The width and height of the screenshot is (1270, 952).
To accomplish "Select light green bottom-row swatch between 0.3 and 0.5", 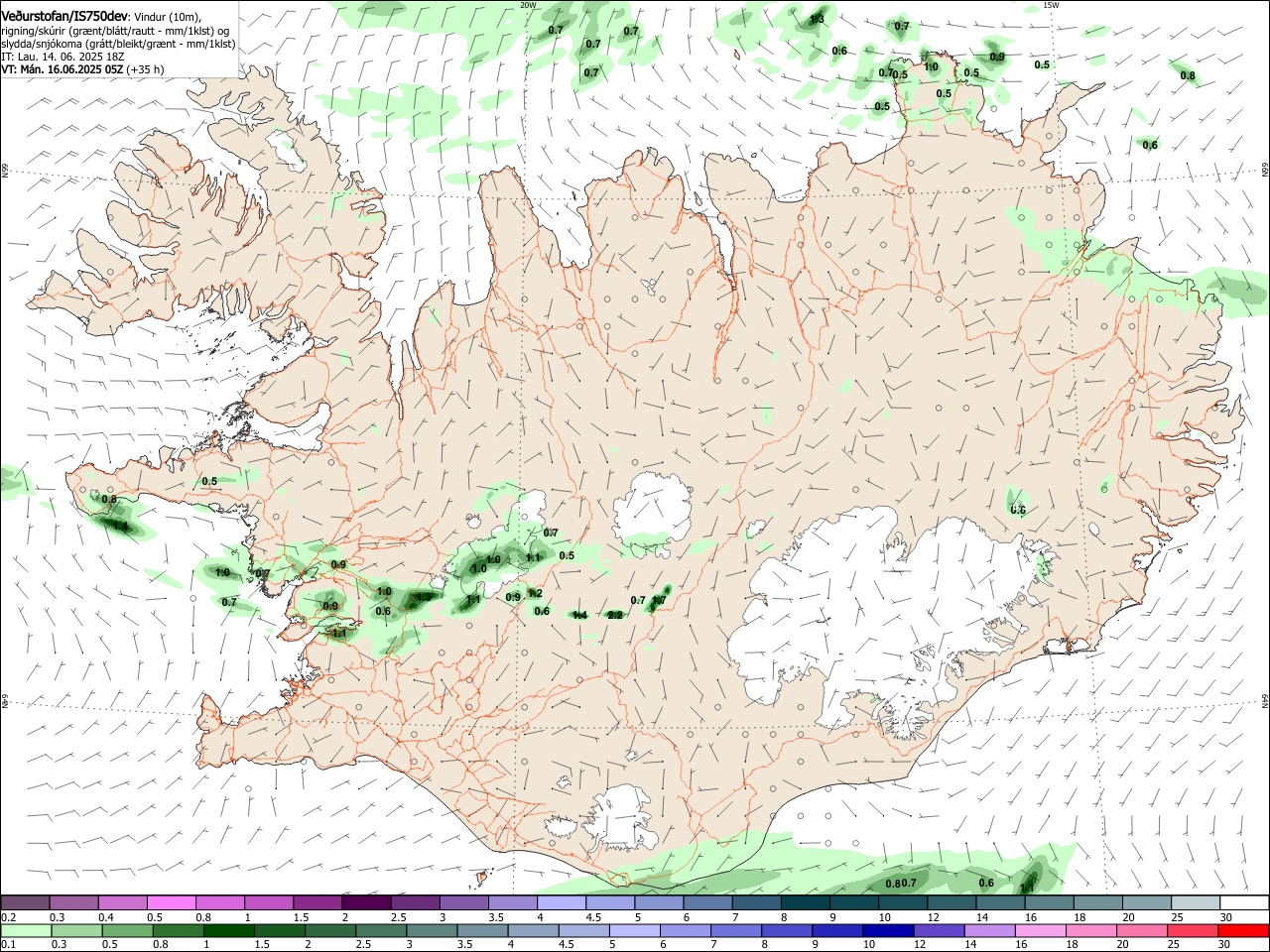I will point(76,930).
